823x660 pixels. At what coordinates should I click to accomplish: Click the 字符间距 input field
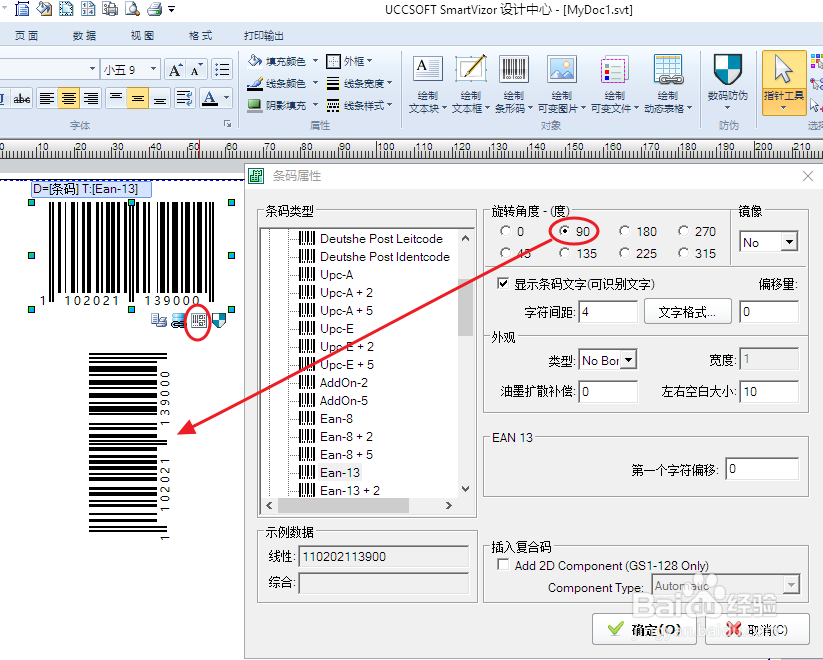point(608,312)
